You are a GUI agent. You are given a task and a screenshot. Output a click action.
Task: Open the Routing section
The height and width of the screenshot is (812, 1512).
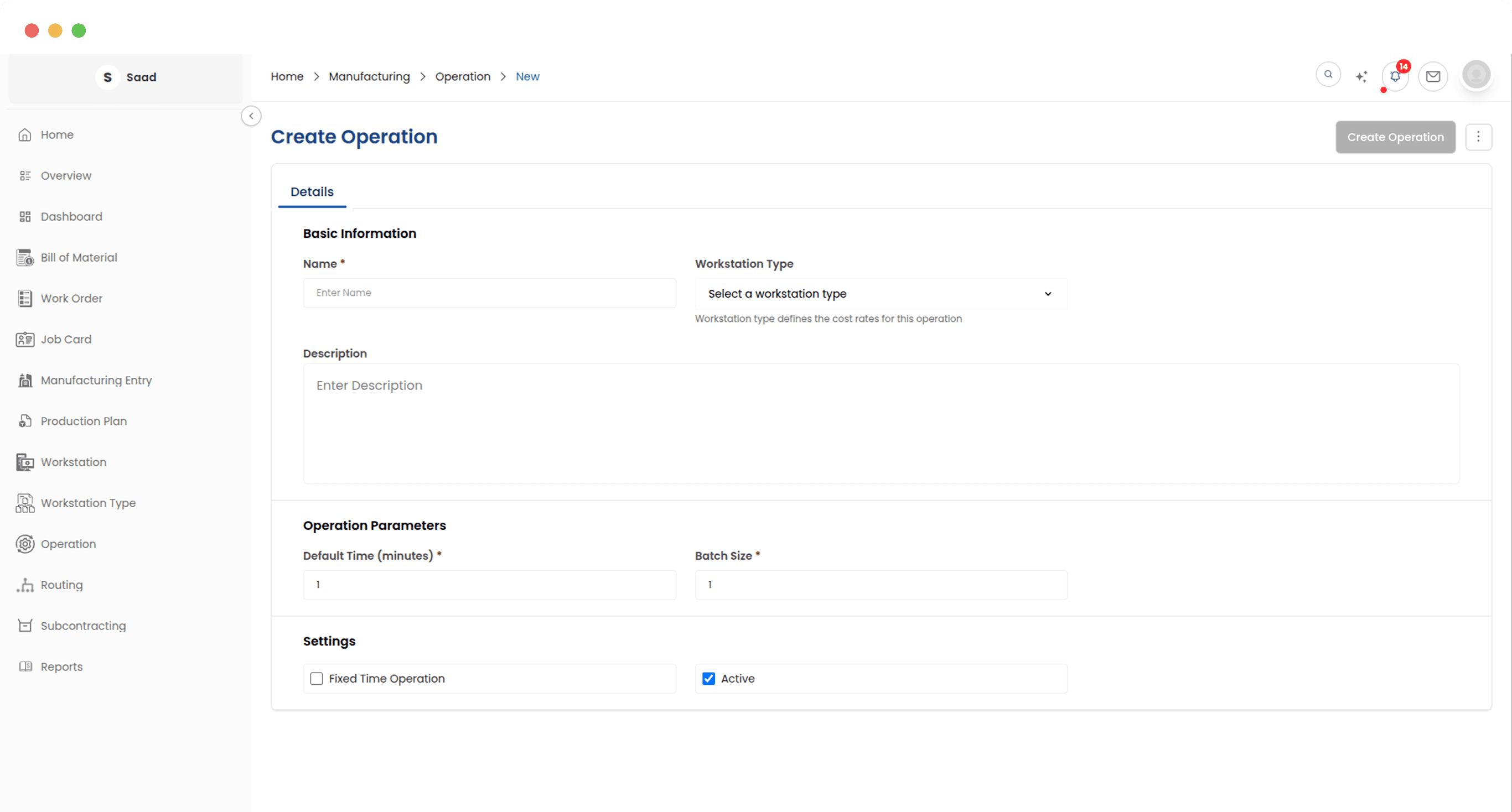pos(62,584)
